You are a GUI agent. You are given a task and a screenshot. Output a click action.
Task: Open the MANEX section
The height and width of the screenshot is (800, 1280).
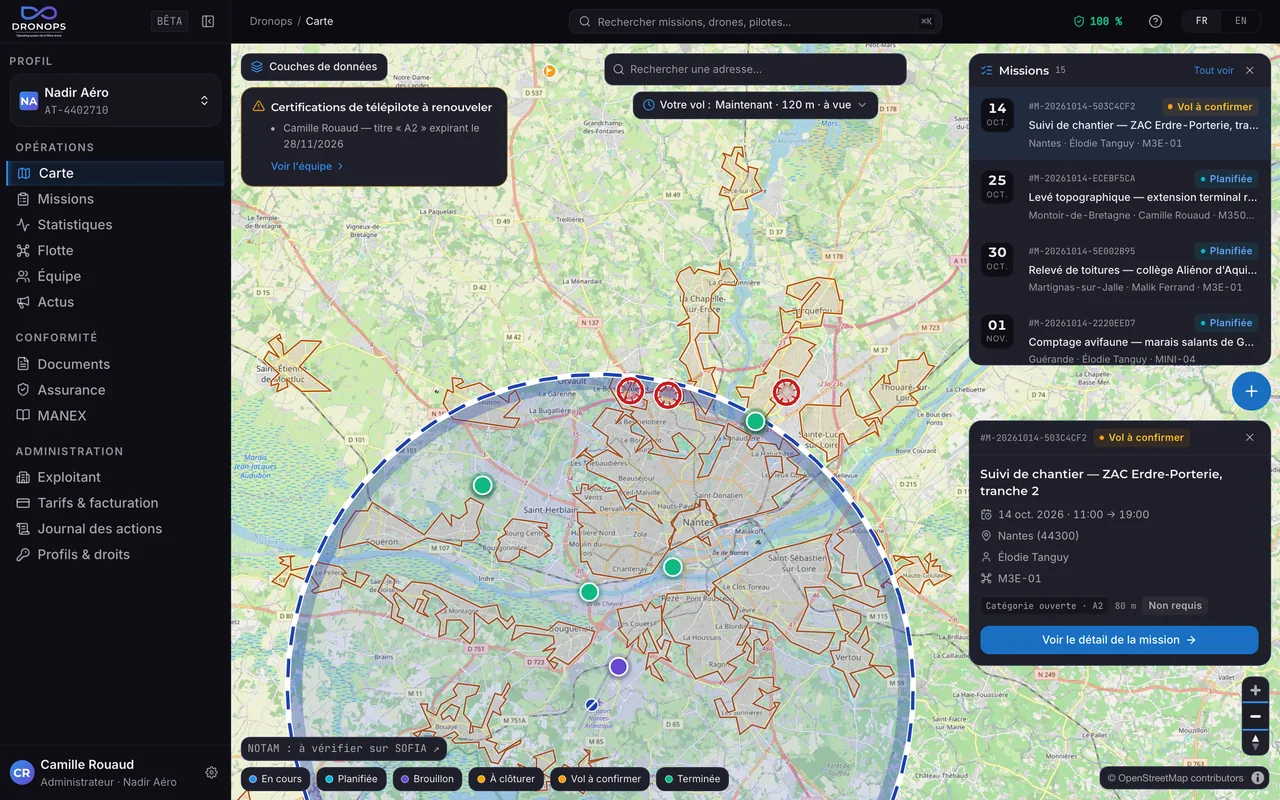pyautogui.click(x=116, y=416)
